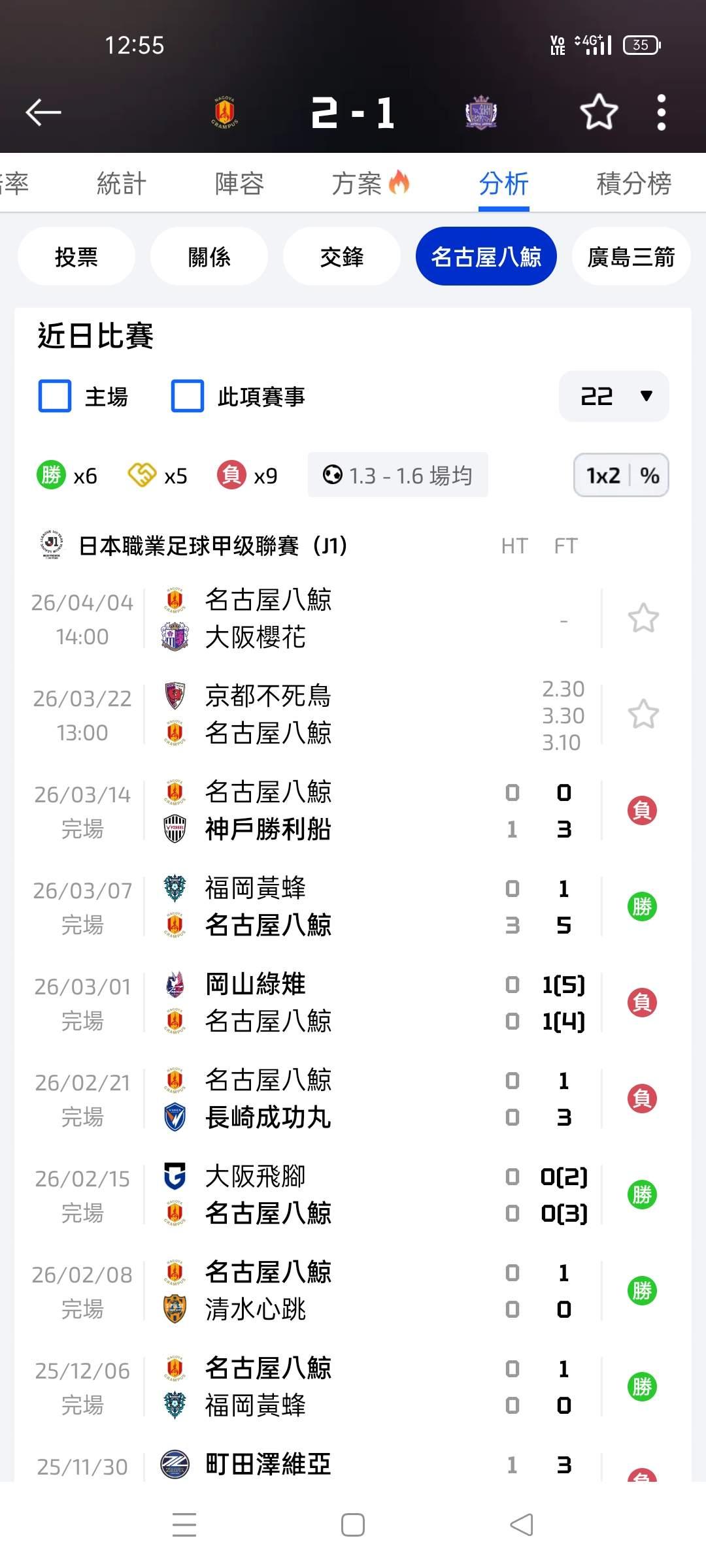This screenshot has width=706, height=1568.
Task: Select the 廣島三箭 team pill
Action: click(x=631, y=257)
